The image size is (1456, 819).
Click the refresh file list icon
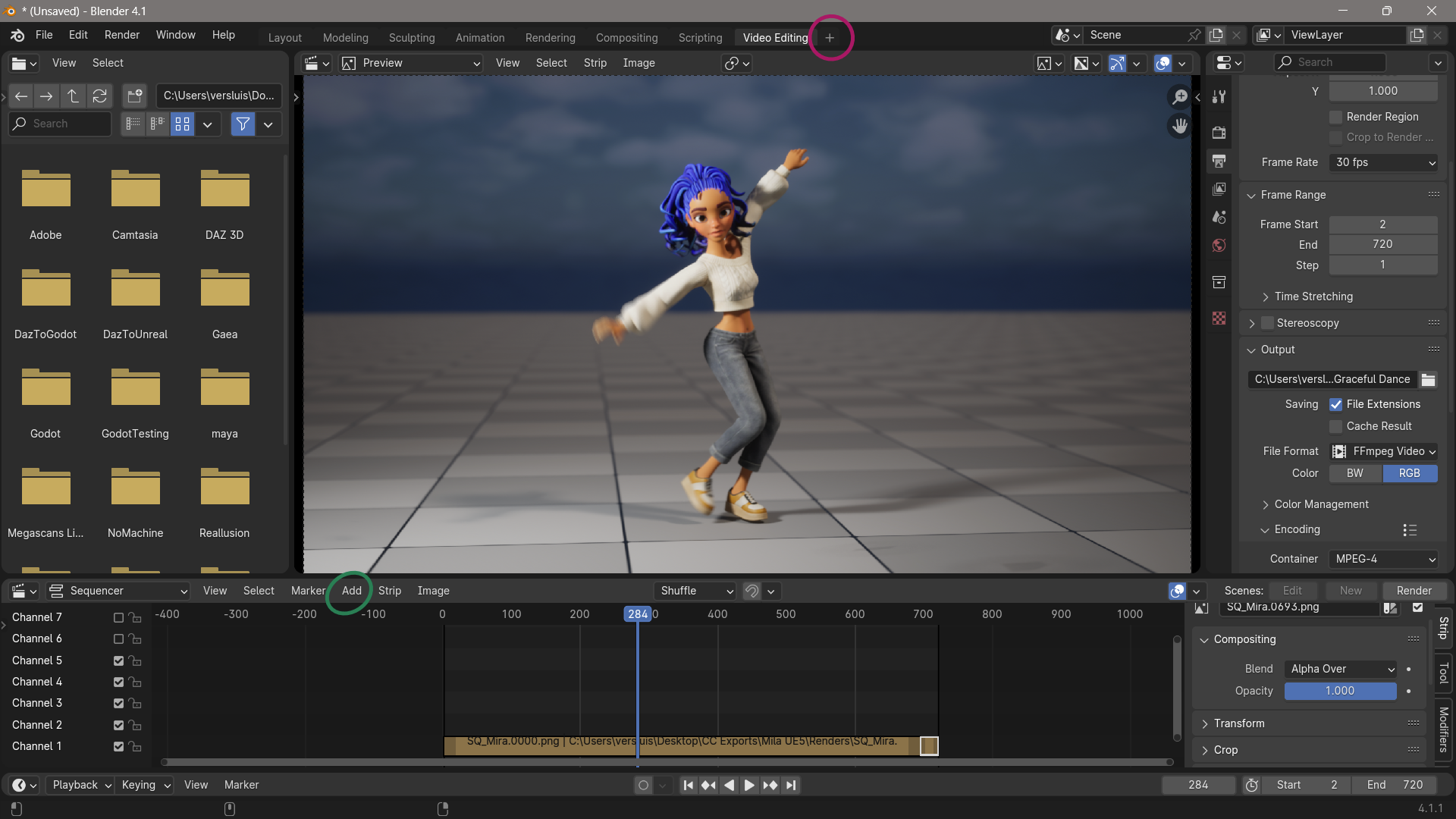[99, 96]
